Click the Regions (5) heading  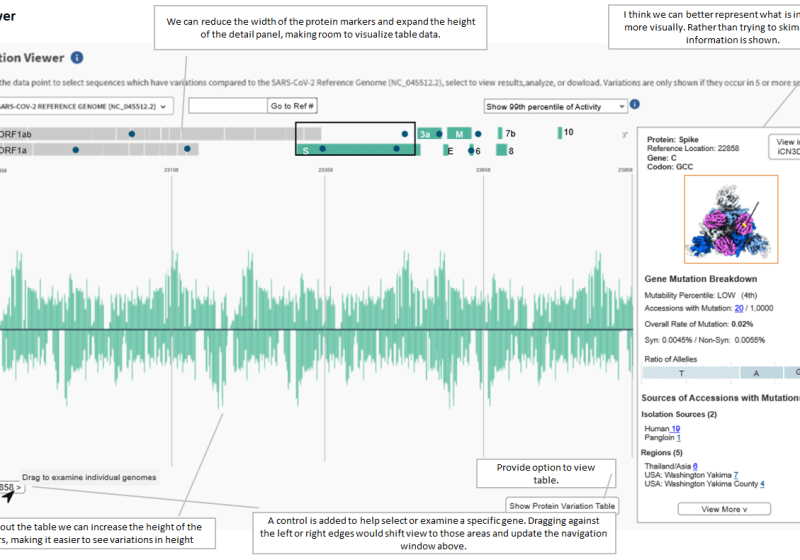[x=662, y=452]
